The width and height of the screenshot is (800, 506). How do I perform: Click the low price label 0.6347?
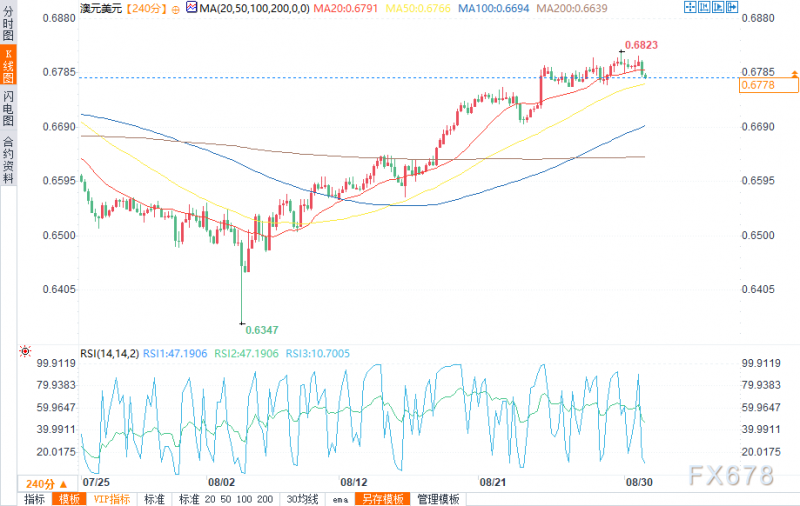tap(262, 330)
